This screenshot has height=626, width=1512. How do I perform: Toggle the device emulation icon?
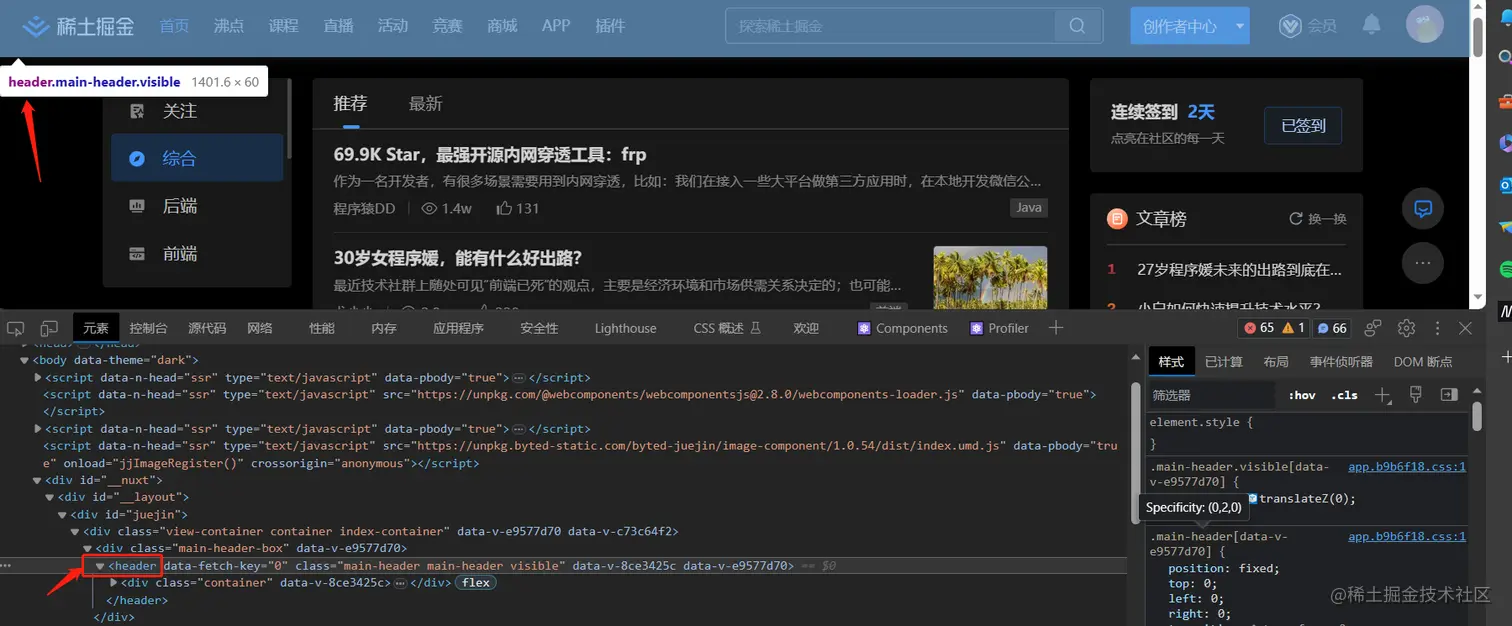[49, 328]
